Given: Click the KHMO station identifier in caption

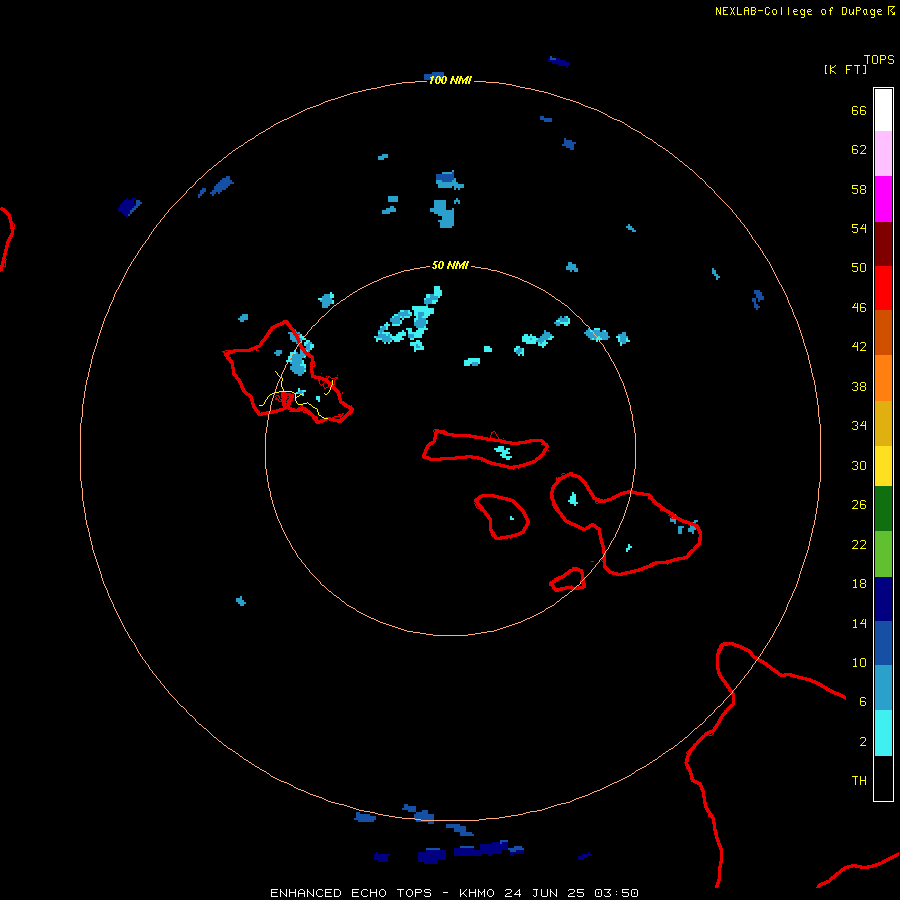Looking at the screenshot, I should [x=476, y=893].
